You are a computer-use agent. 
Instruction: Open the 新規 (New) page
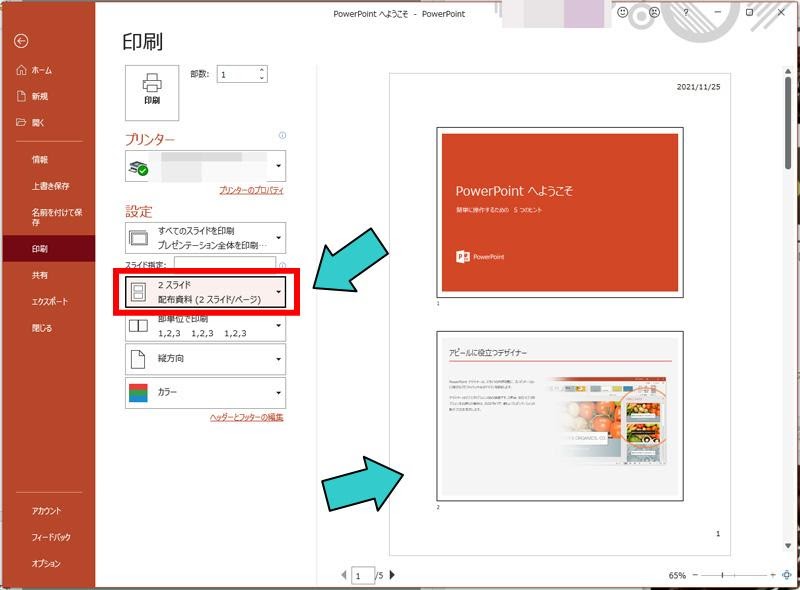(32, 96)
